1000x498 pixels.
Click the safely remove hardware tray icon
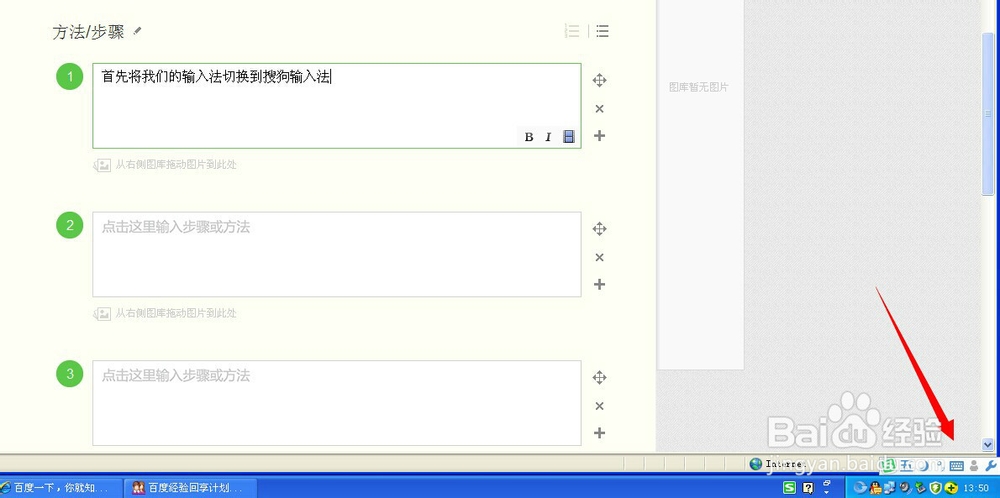click(x=920, y=488)
